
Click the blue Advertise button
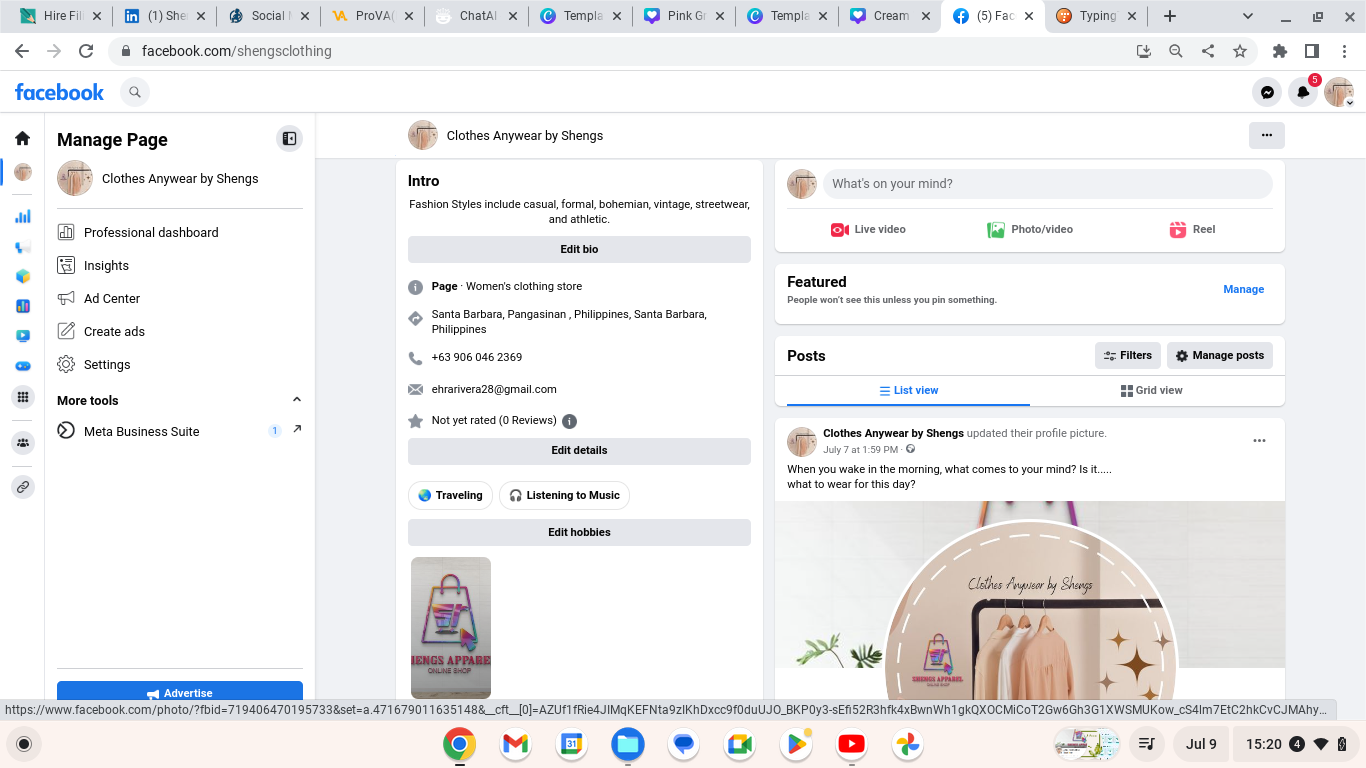click(x=180, y=692)
